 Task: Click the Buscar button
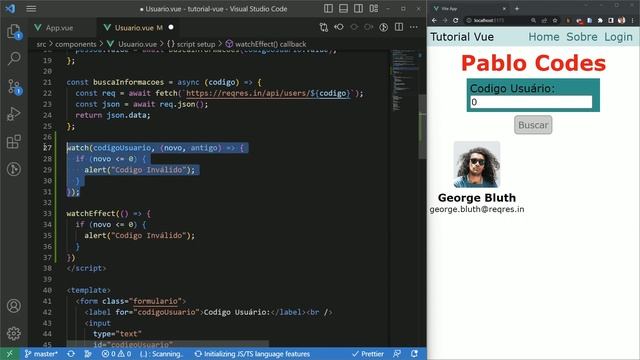pyautogui.click(x=533, y=125)
